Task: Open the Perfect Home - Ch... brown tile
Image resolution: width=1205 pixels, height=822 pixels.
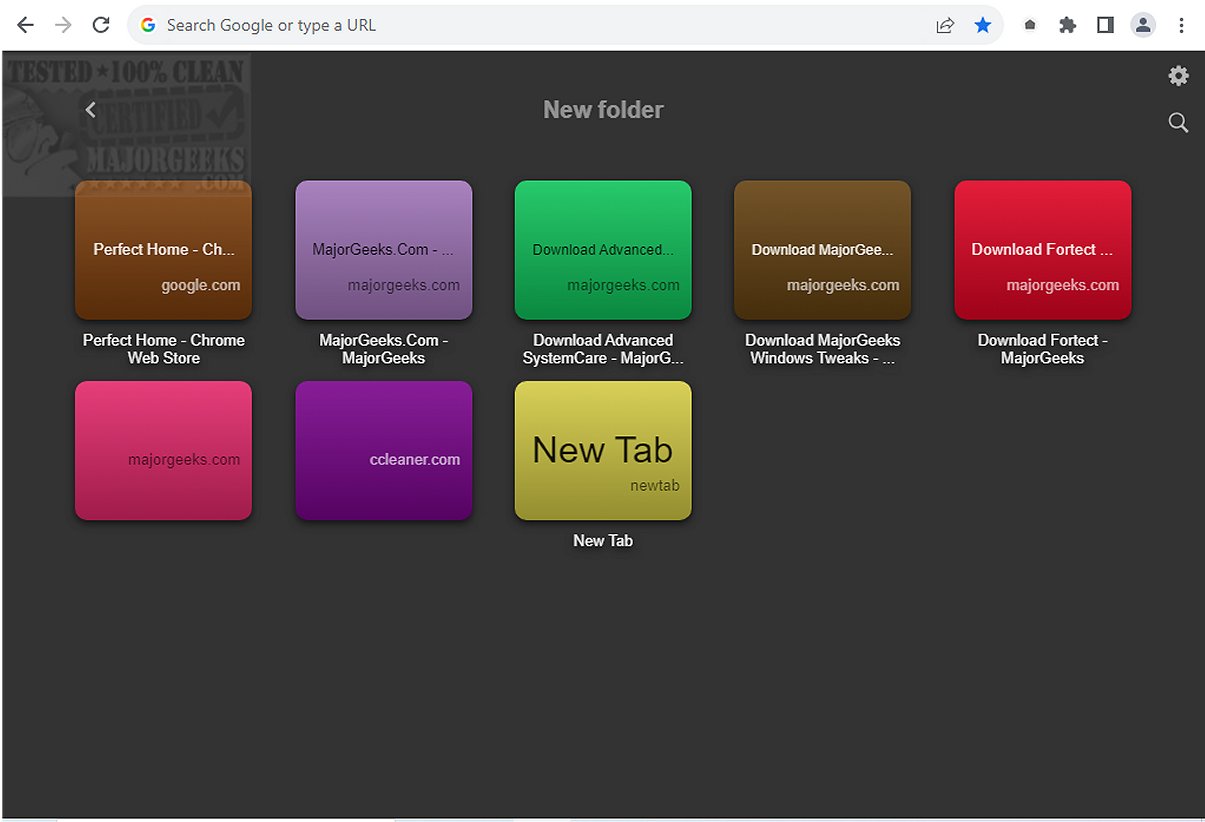Action: (163, 250)
